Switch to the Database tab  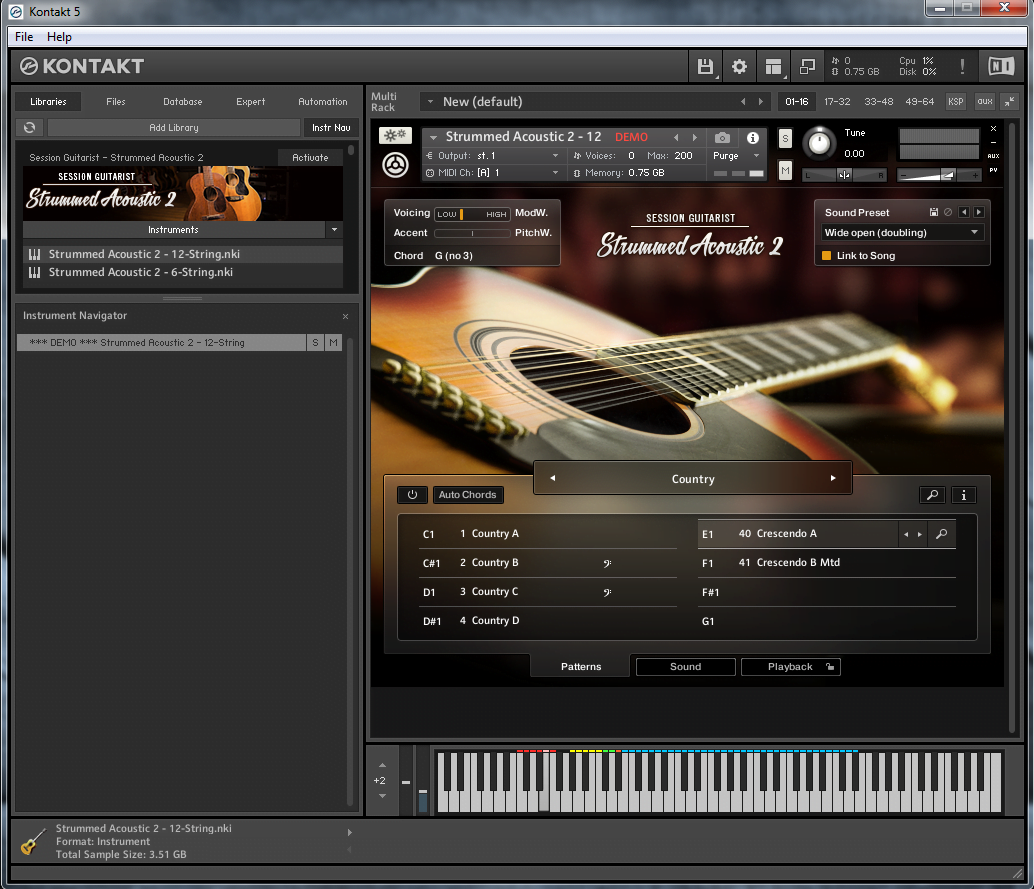pos(183,102)
